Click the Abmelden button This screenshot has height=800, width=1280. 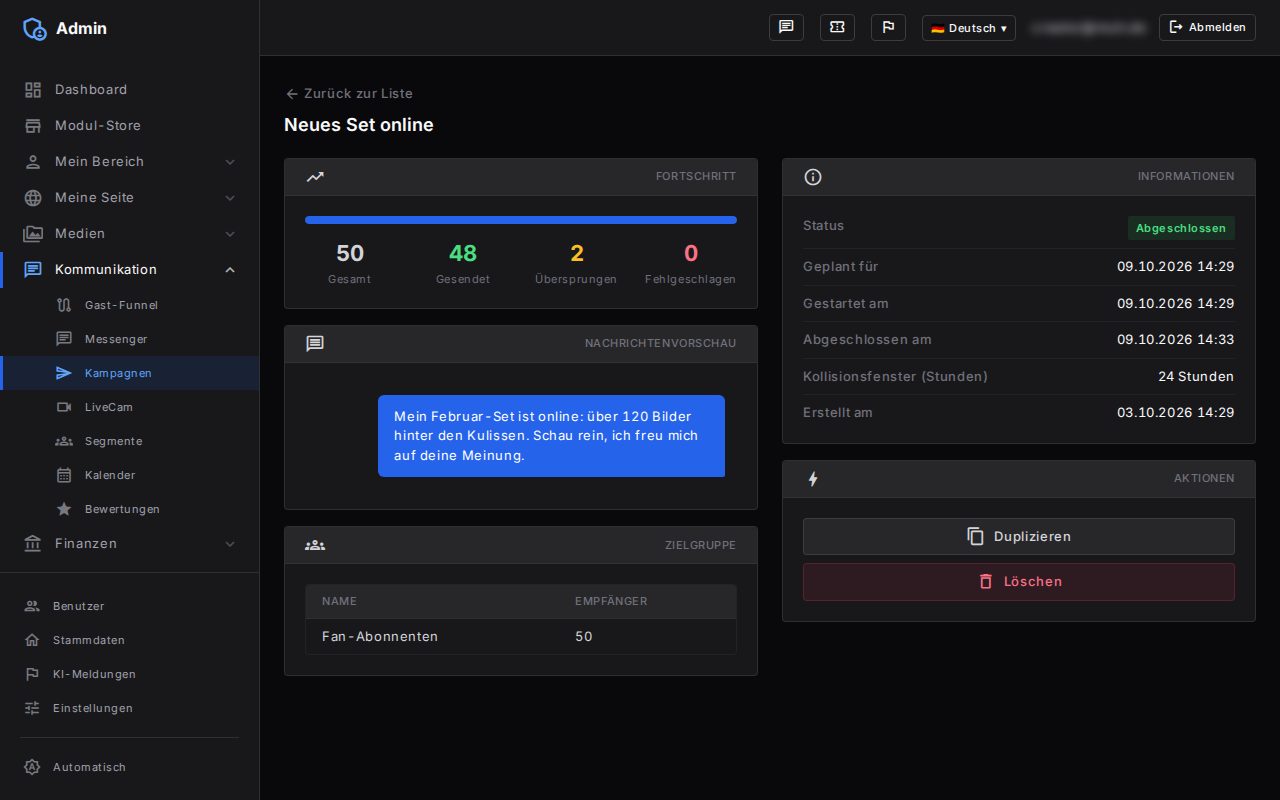click(x=1207, y=27)
